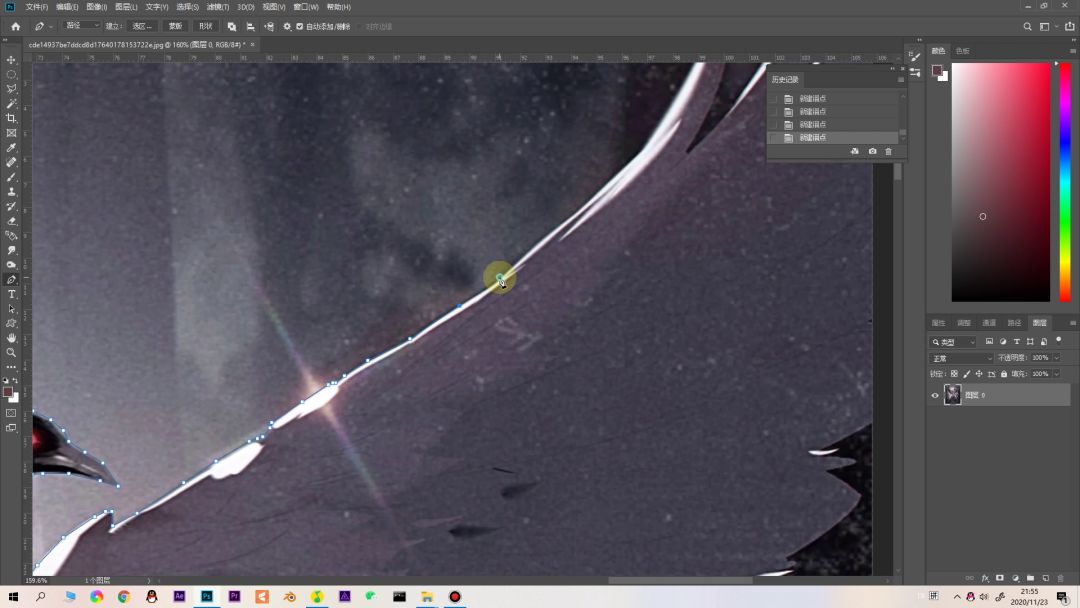
Task: Create new snapshot in History panel
Action: (x=872, y=151)
